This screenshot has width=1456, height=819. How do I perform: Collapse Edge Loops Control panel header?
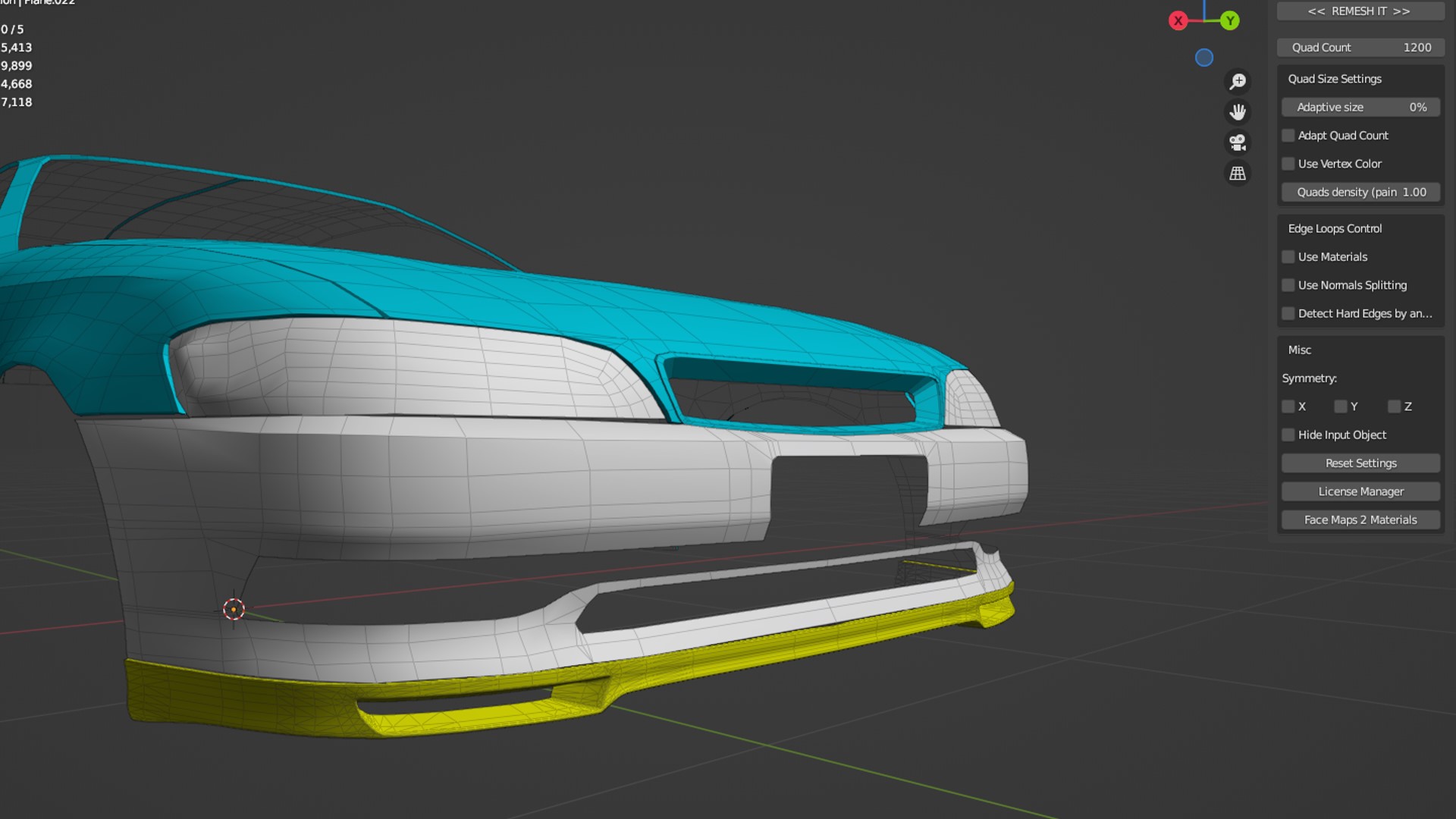(x=1335, y=229)
